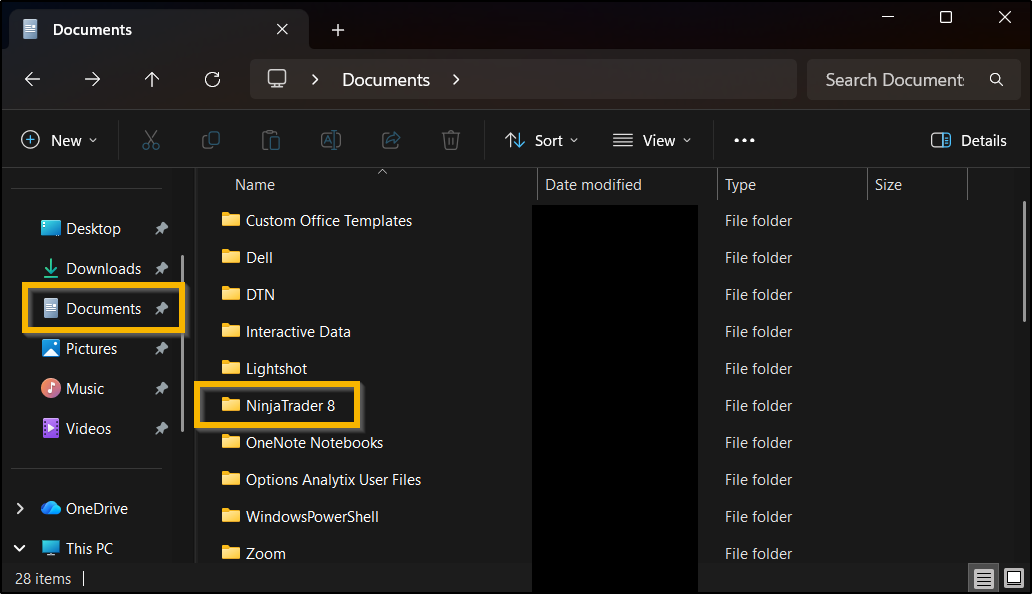
Task: Sort by the Name column header
Action: [255, 185]
